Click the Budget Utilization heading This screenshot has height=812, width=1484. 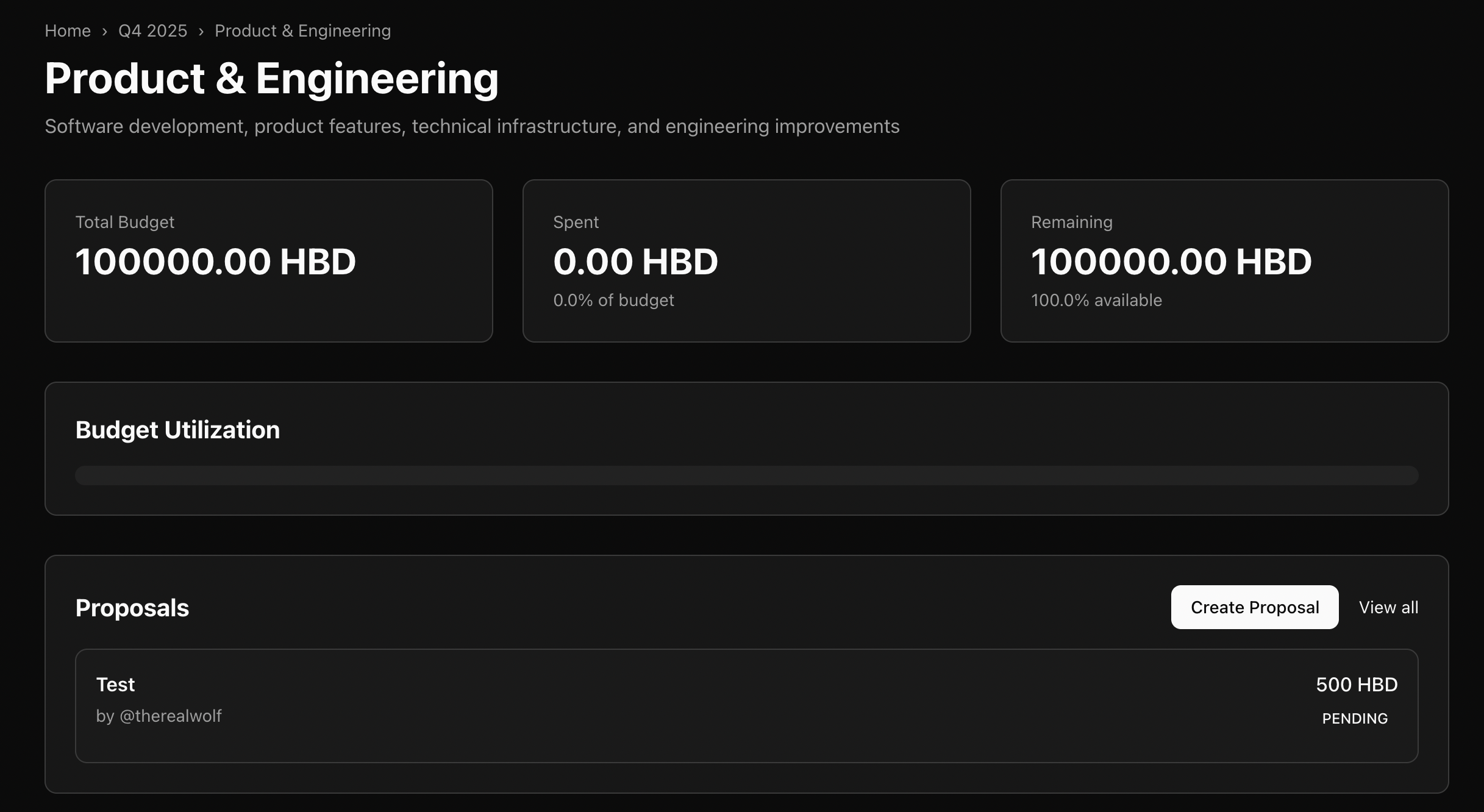pyautogui.click(x=177, y=430)
